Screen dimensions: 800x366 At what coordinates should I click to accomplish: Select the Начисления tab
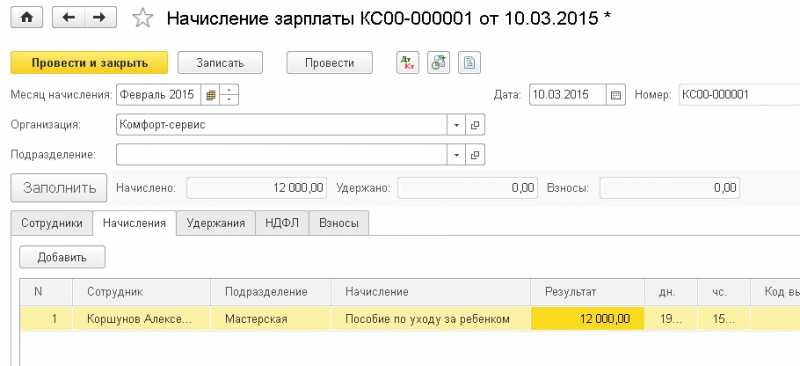134,223
